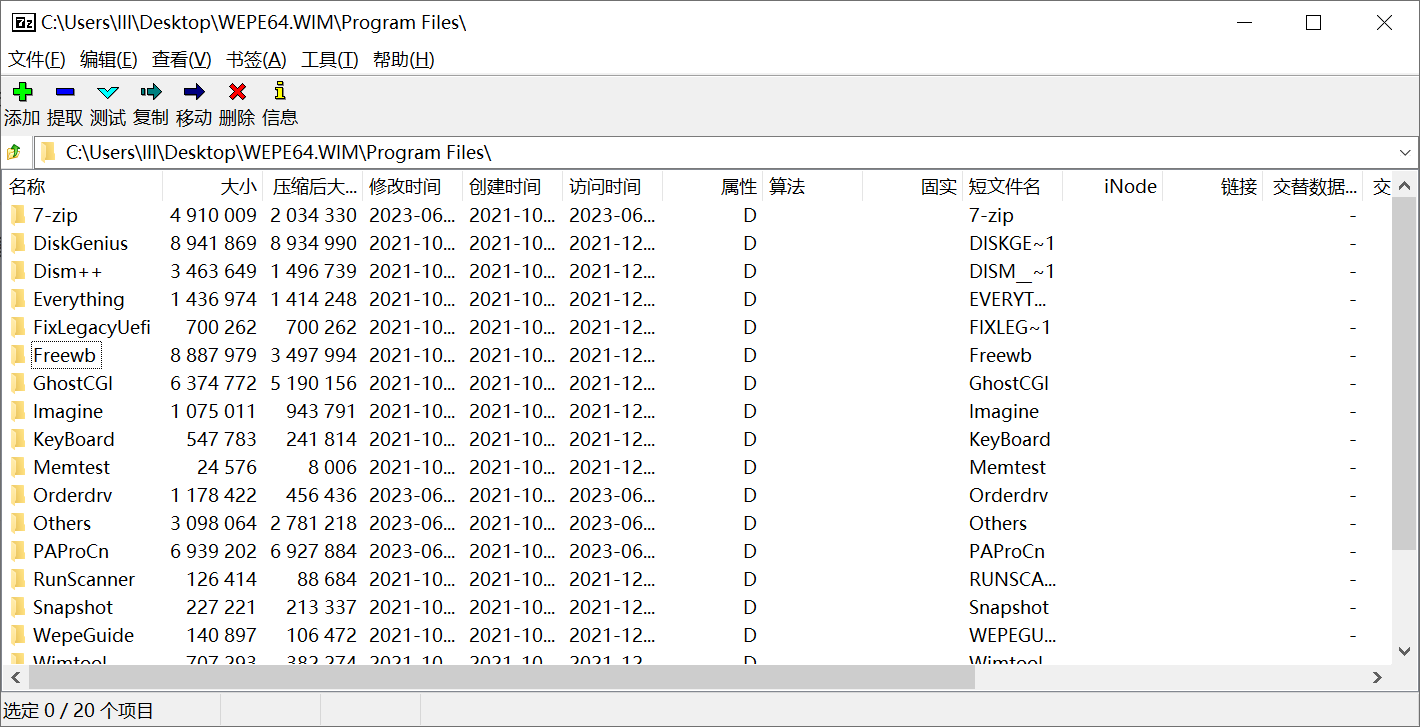The width and height of the screenshot is (1420, 727).
Task: Click the yellow Info (信息) icon
Action: coord(280,92)
